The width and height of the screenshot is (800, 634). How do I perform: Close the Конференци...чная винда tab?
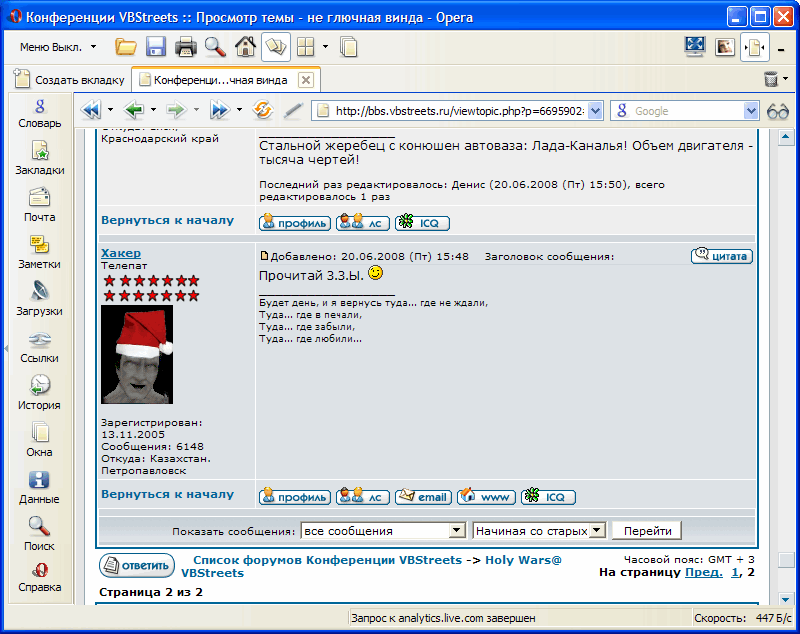tap(305, 80)
